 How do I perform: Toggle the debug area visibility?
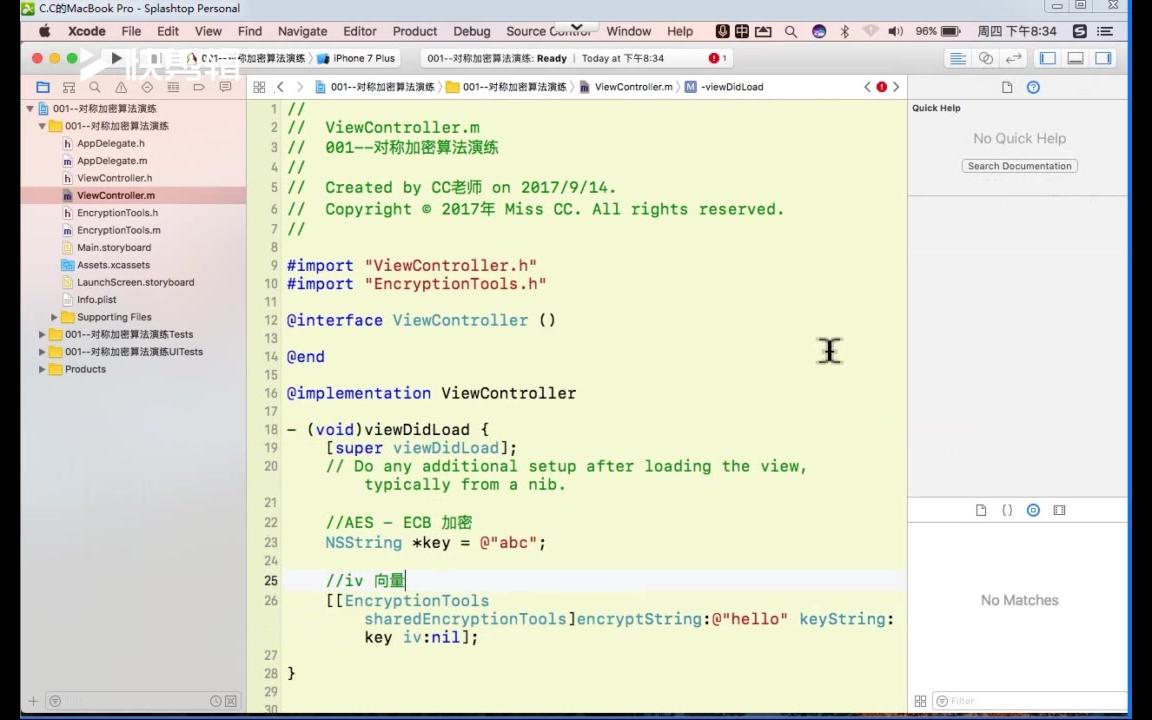click(x=1077, y=58)
